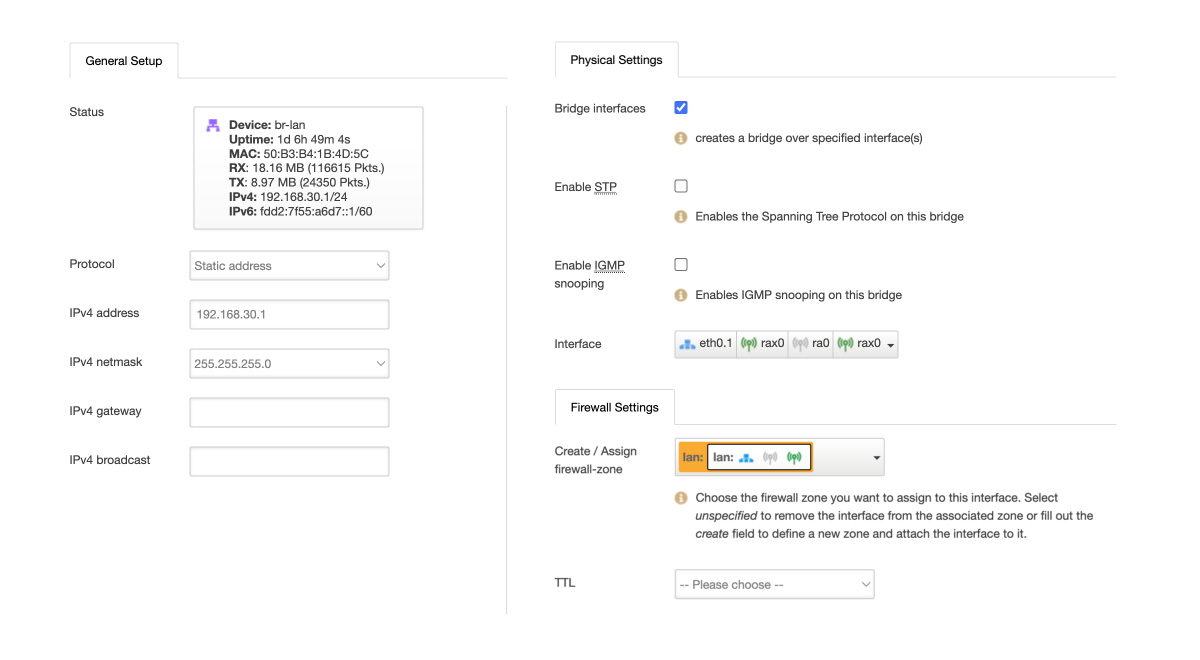The image size is (1200, 660).
Task: Click the br-lan device icon in Status
Action: (x=212, y=125)
